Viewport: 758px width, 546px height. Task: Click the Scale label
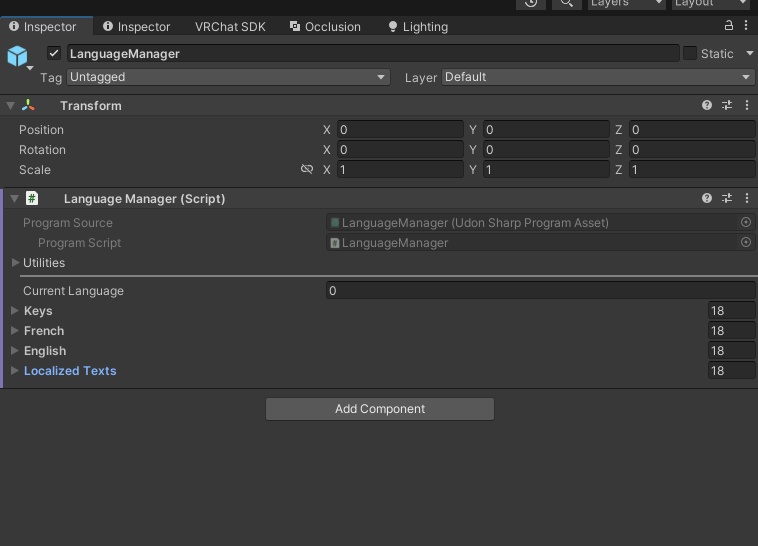pyautogui.click(x=35, y=170)
